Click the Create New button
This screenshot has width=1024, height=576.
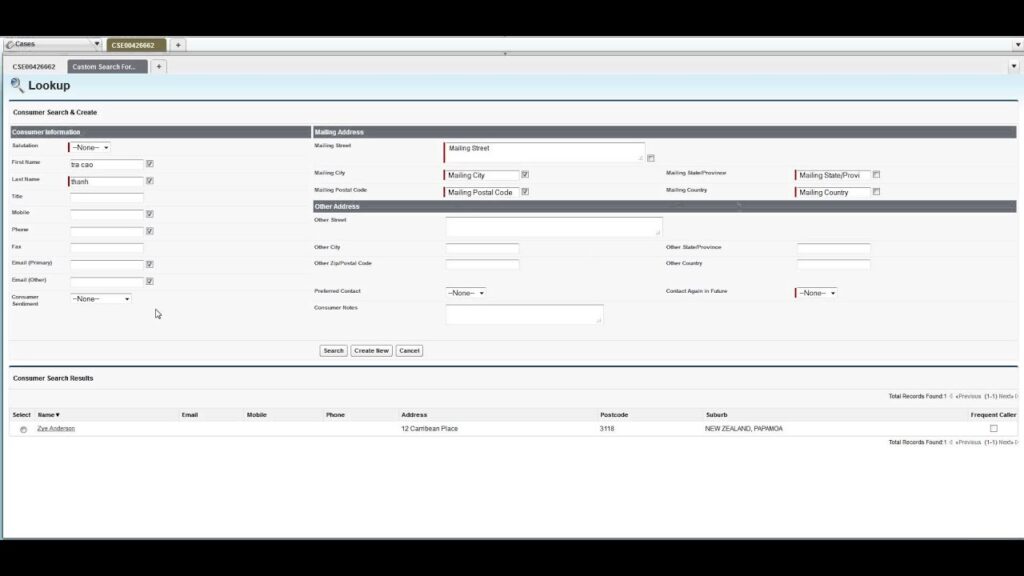tap(371, 351)
